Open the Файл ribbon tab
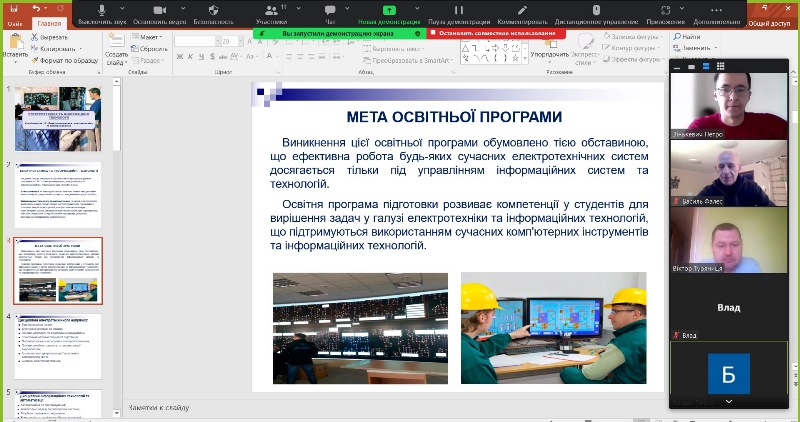This screenshot has width=800, height=422. (x=15, y=23)
